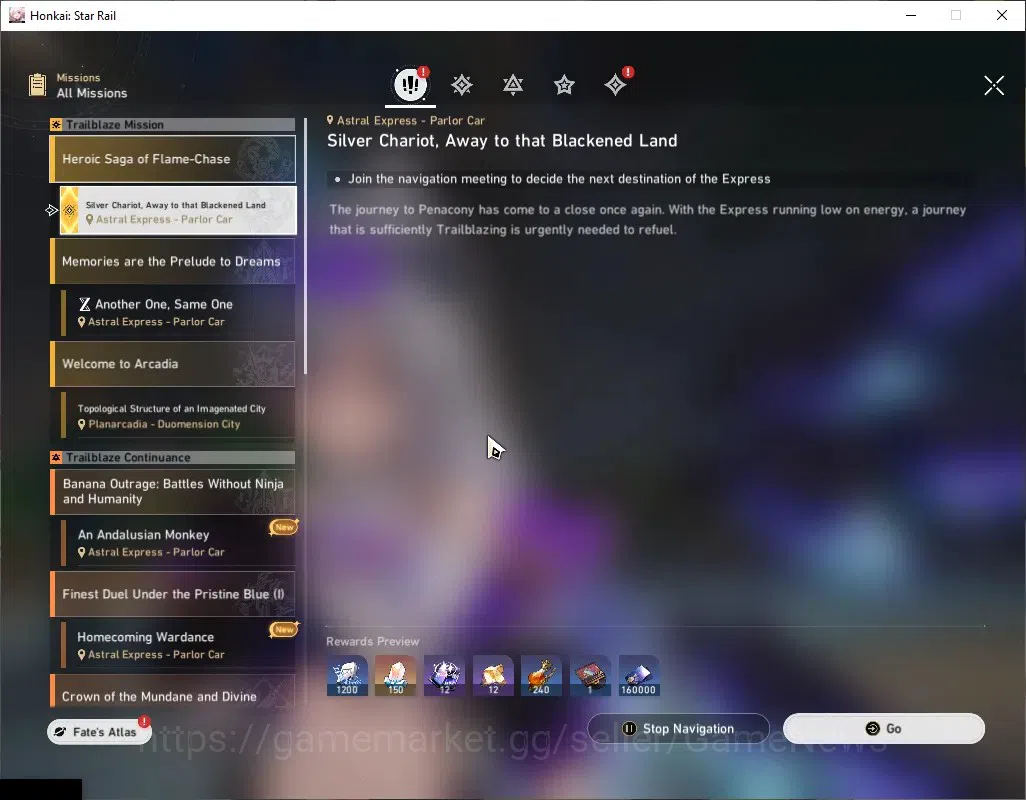The width and height of the screenshot is (1026, 800).
Task: Open the Companion Mission triangle tab
Action: click(513, 85)
